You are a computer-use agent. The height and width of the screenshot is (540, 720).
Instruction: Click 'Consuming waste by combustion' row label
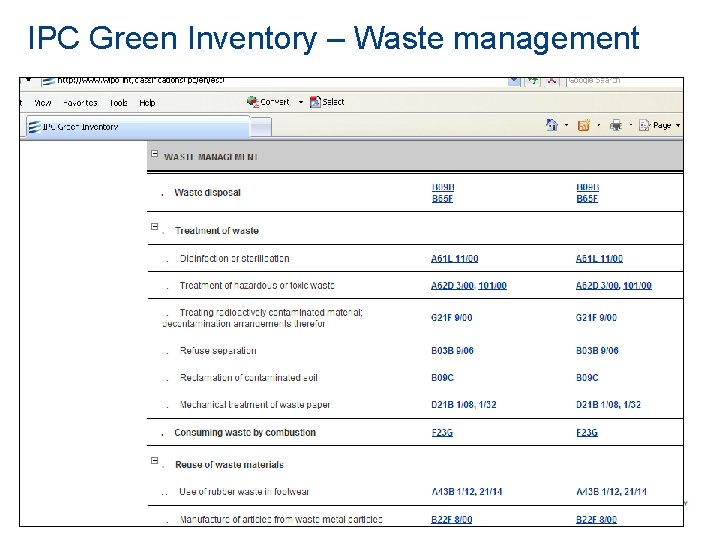[x=245, y=433]
